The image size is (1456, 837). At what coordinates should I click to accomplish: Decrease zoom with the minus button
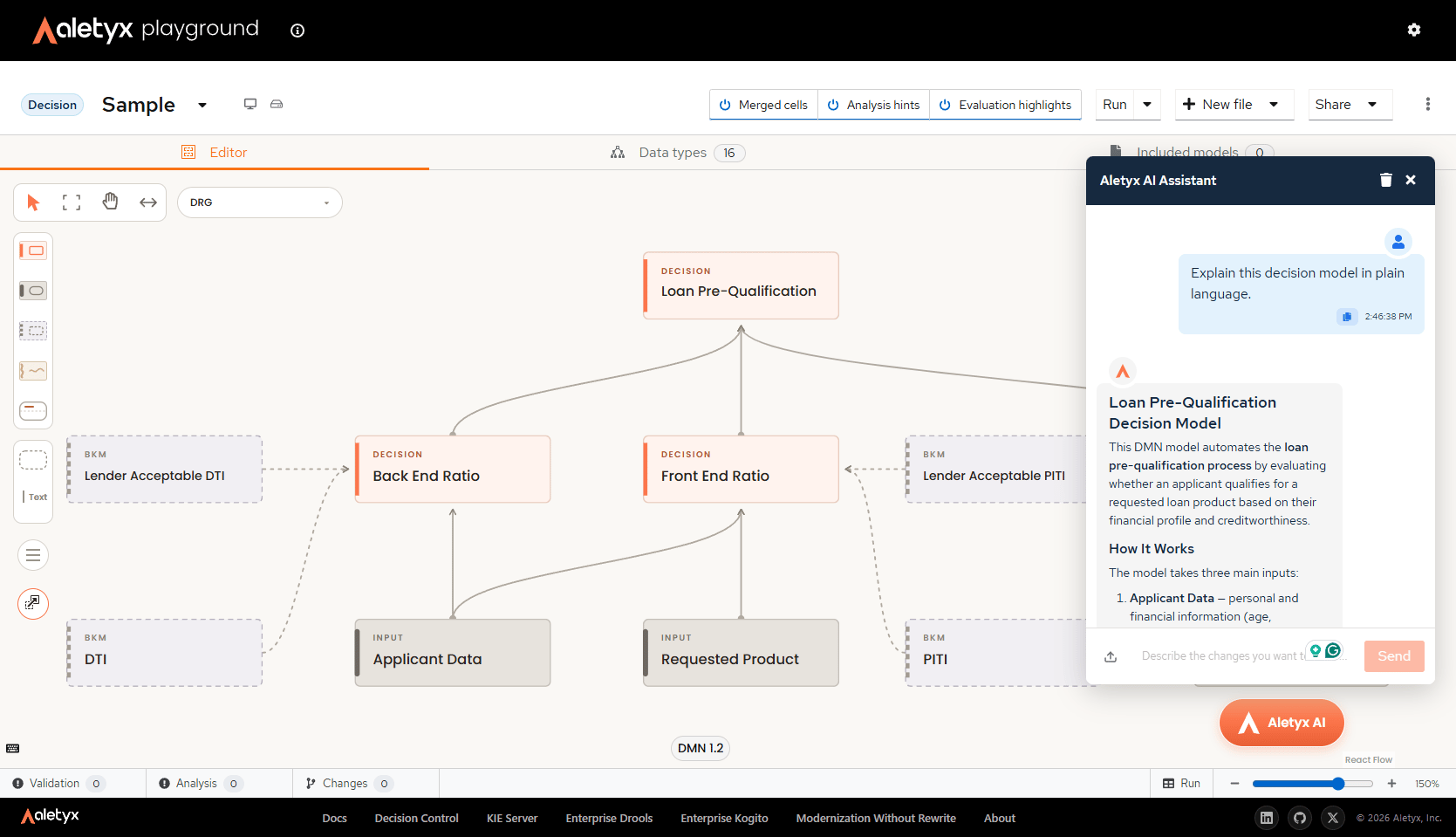coord(1234,784)
